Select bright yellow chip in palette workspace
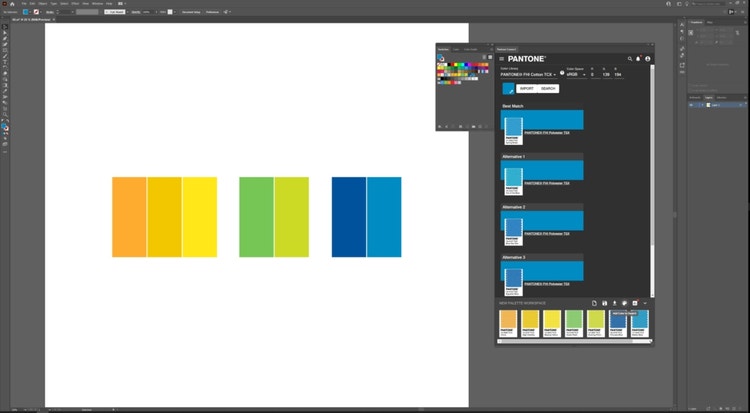Screen dimensions: 750x413 coord(552,324)
